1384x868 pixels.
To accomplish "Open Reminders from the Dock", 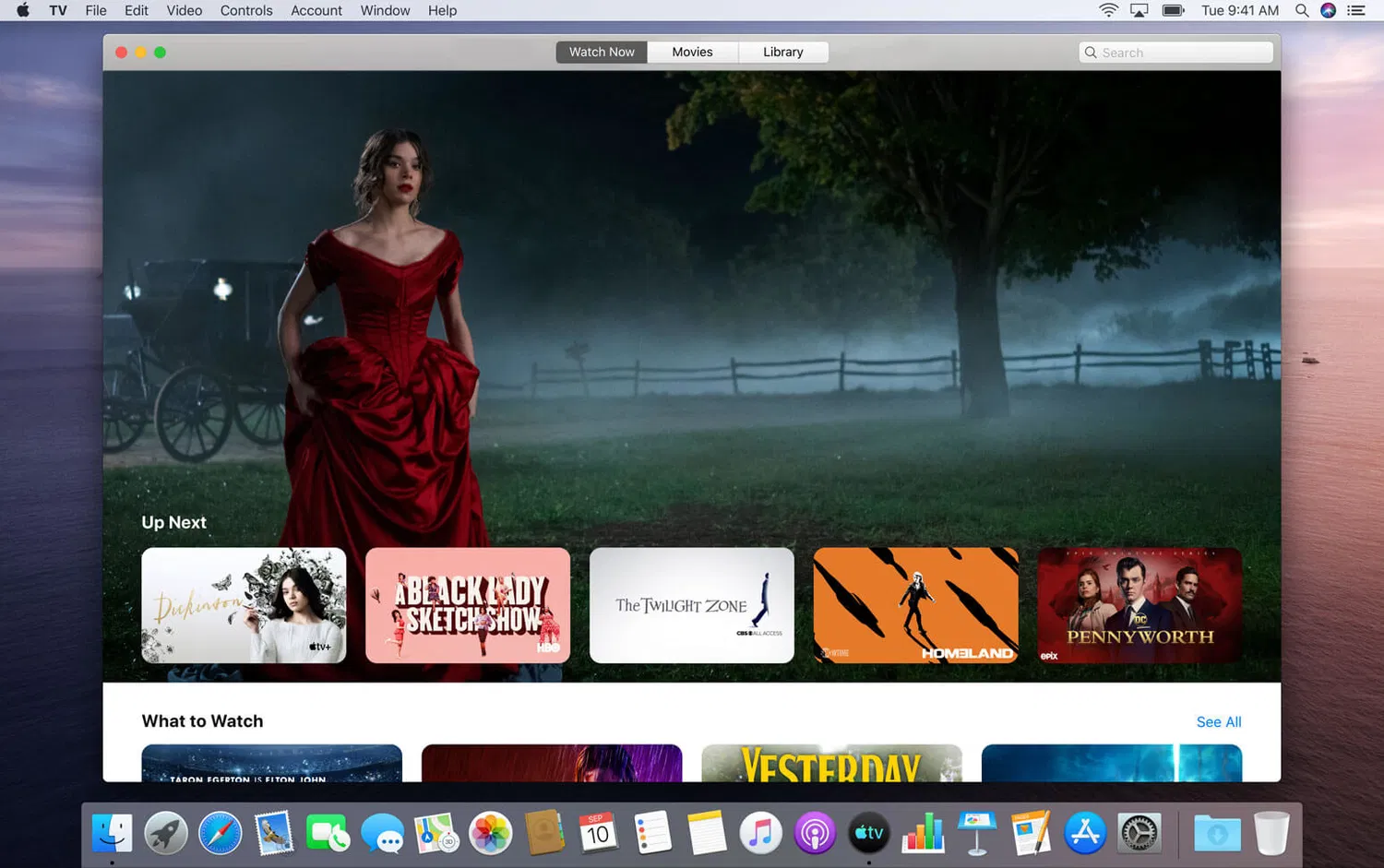I will tap(652, 834).
